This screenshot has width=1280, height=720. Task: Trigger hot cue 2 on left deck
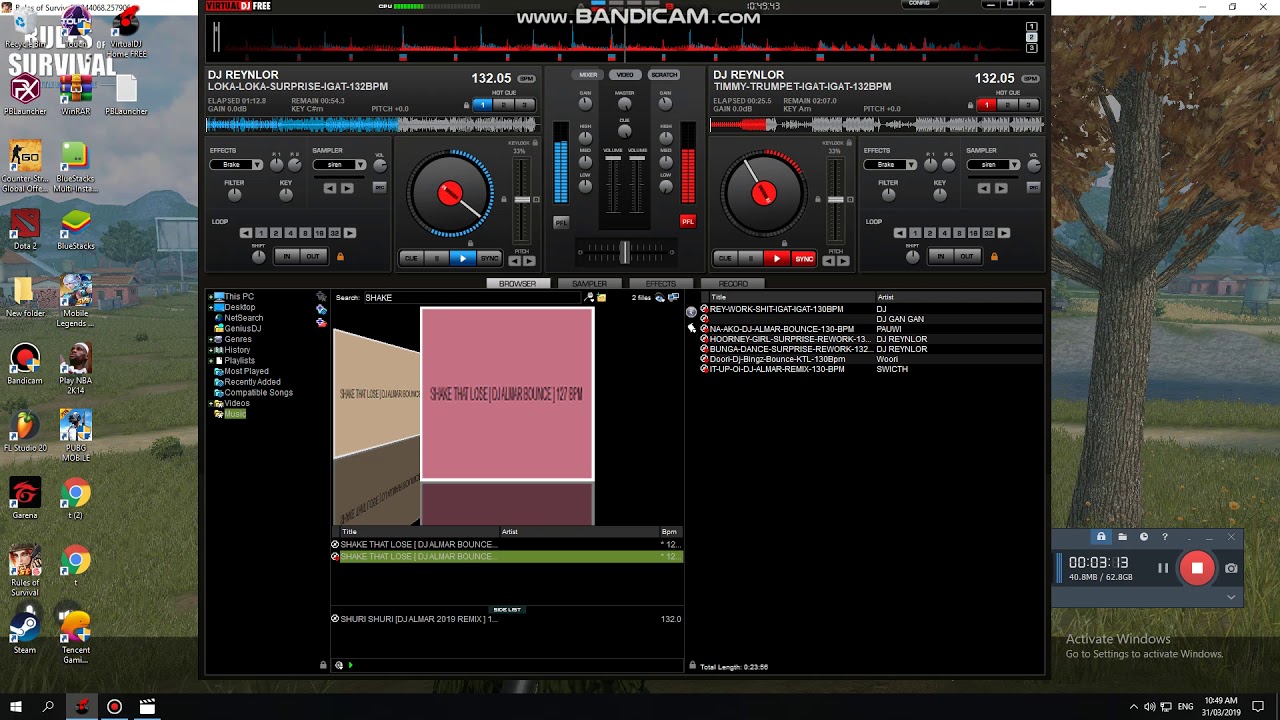coord(503,105)
